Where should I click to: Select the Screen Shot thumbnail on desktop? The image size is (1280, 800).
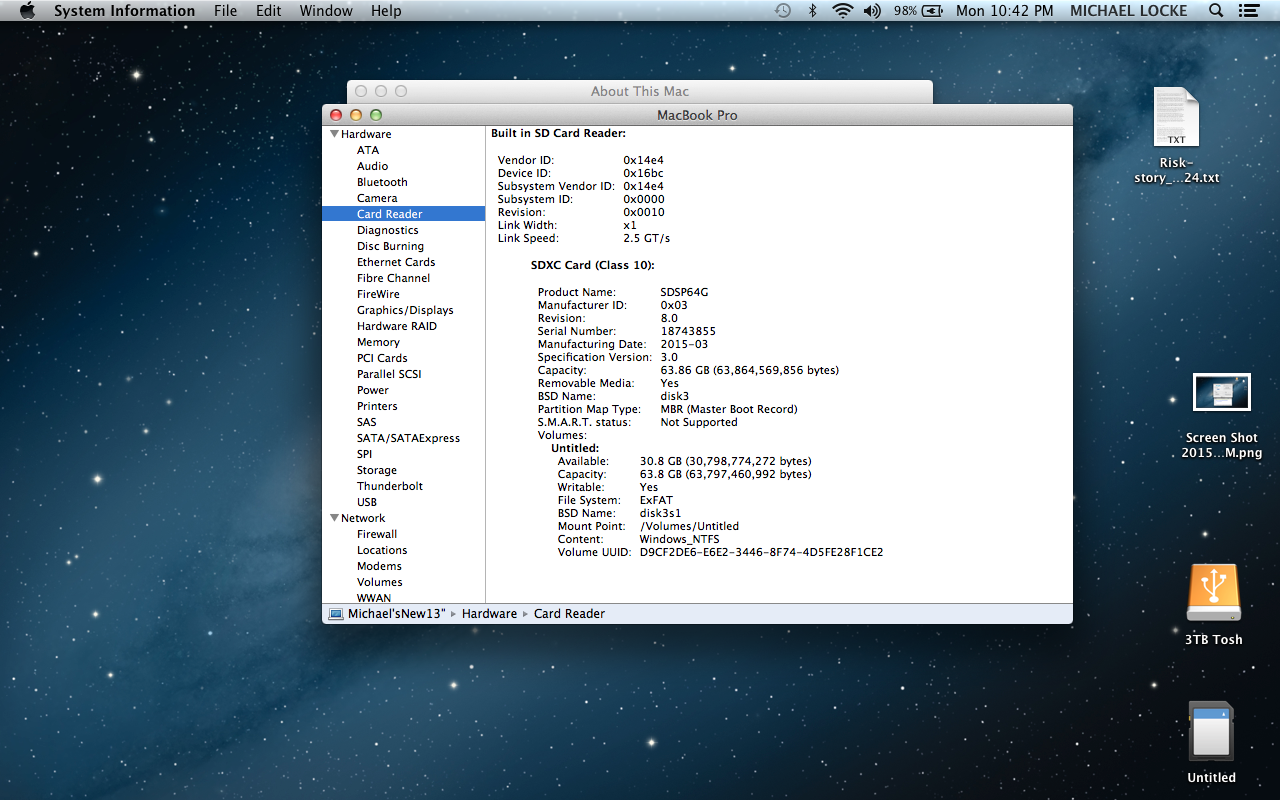[x=1221, y=393]
